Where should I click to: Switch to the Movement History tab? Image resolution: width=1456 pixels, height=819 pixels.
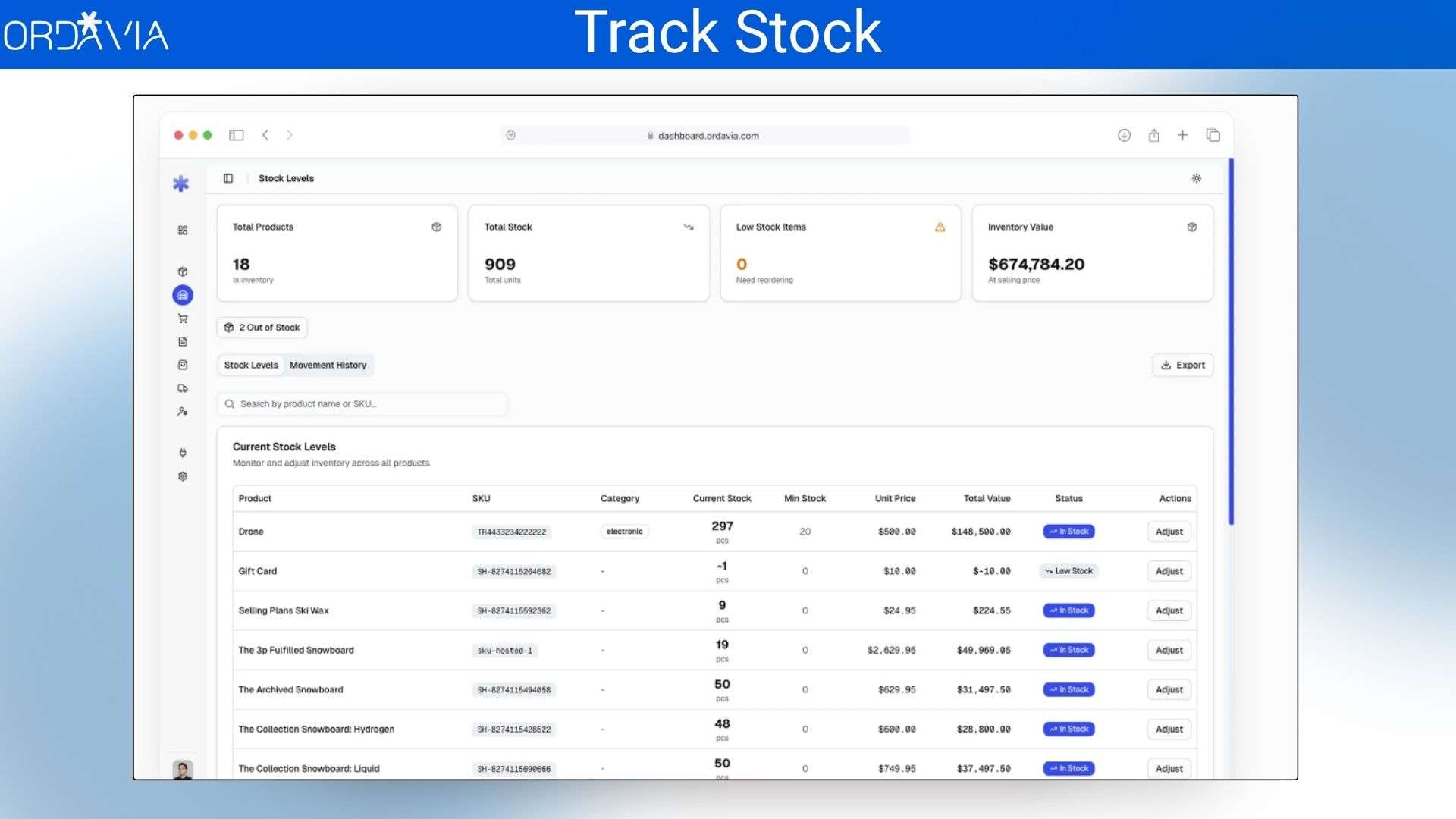point(328,365)
